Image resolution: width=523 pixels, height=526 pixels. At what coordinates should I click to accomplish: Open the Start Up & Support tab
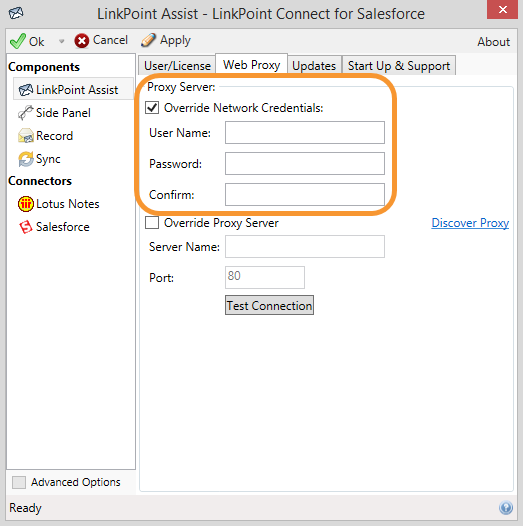399,65
